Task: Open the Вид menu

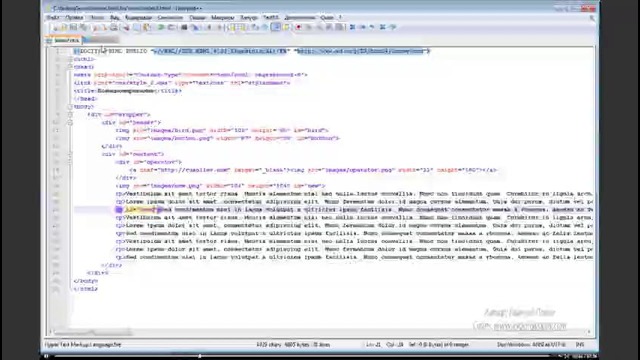Action: click(x=115, y=18)
